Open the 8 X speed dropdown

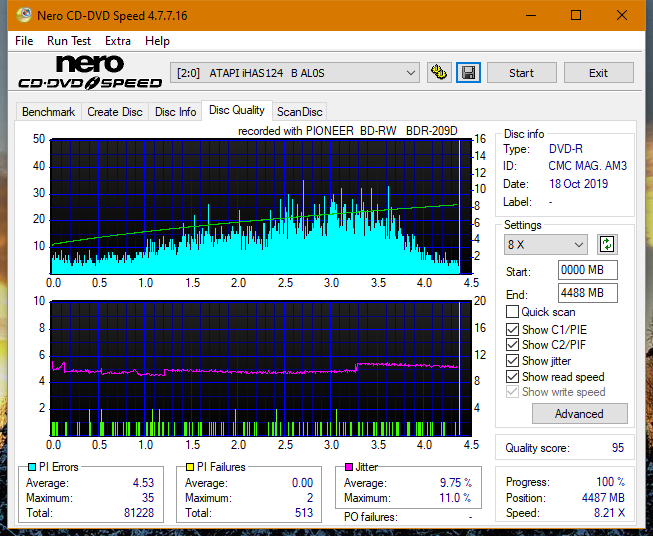click(546, 244)
